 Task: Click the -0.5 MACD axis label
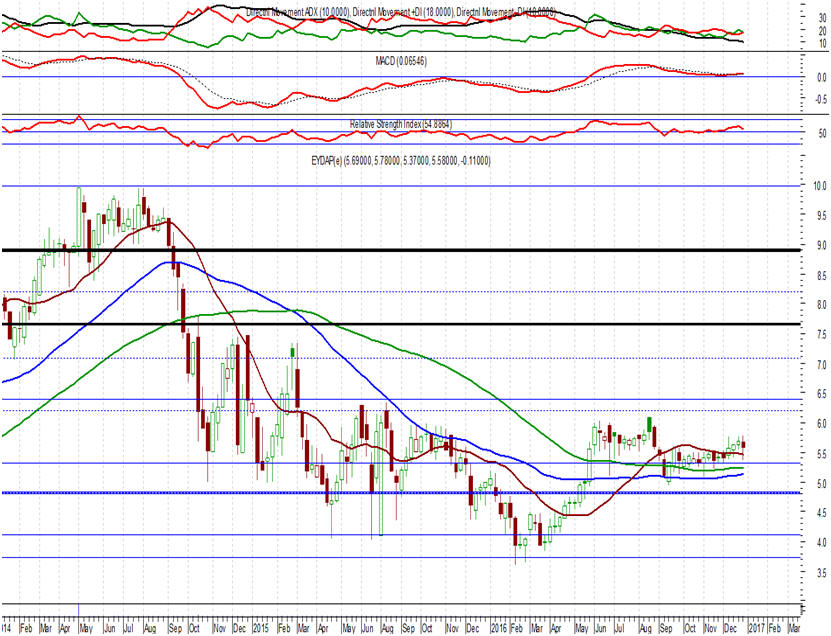820,100
